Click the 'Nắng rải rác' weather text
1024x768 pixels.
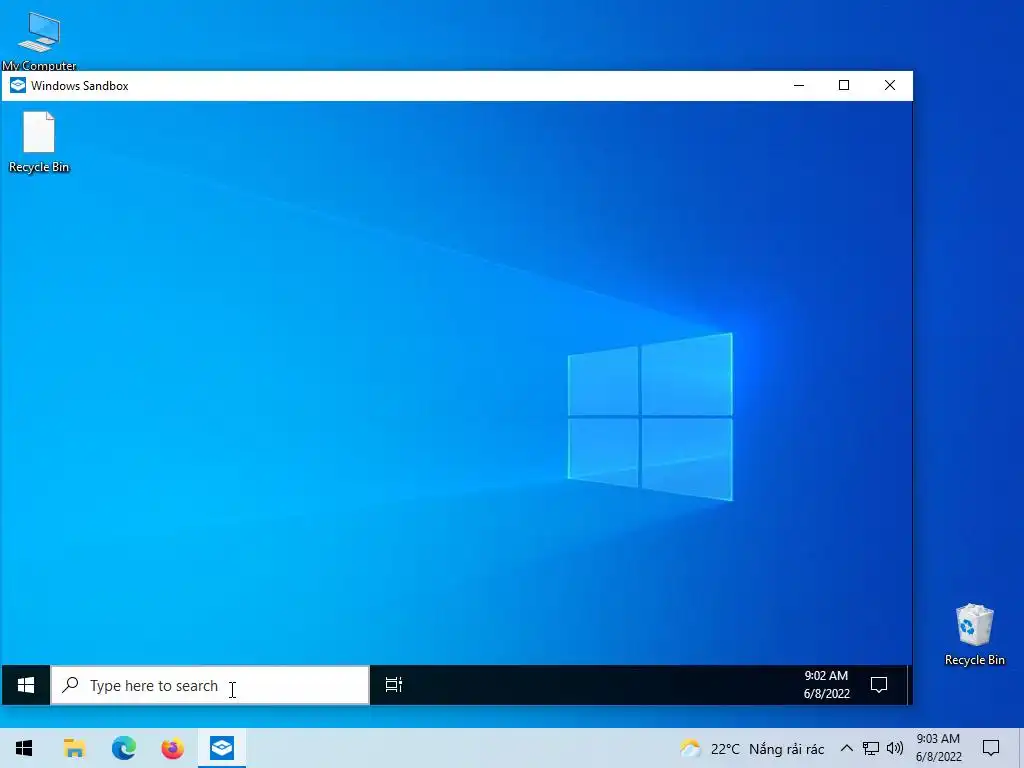click(x=787, y=749)
